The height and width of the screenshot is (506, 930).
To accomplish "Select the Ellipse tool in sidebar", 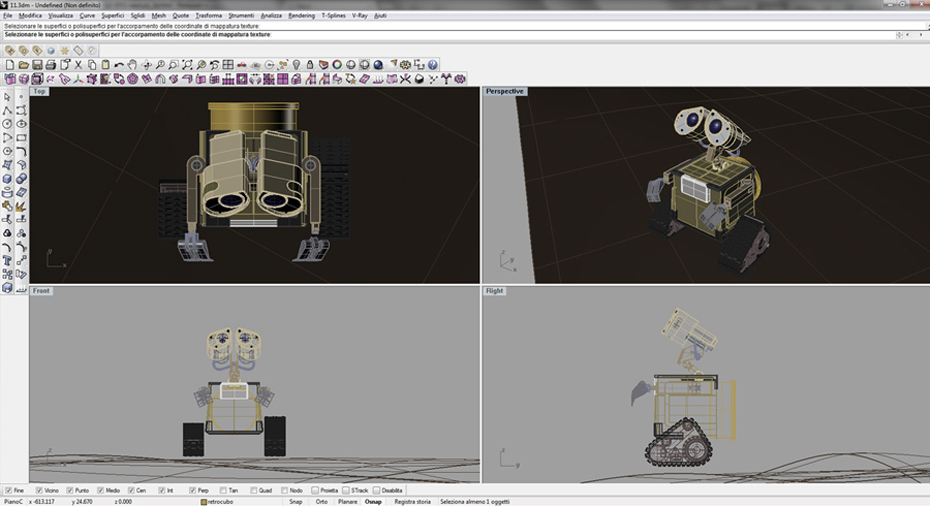I will [21, 124].
